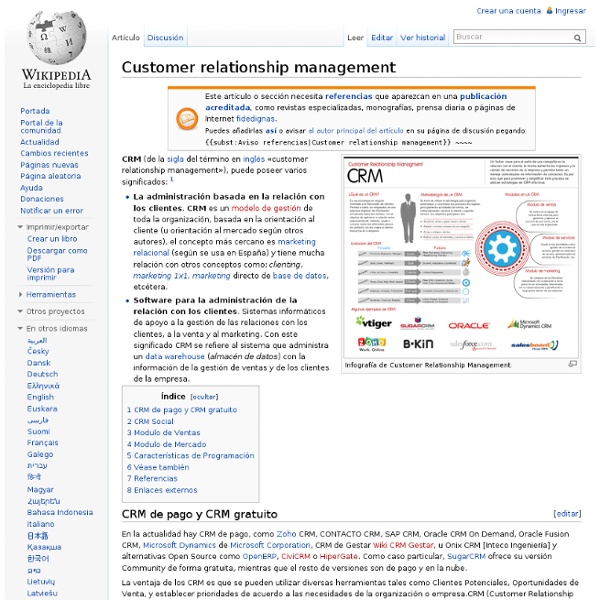This screenshot has width=600, height=600.
Task: Open the Microsoft Corporation link
Action: (x=270, y=545)
